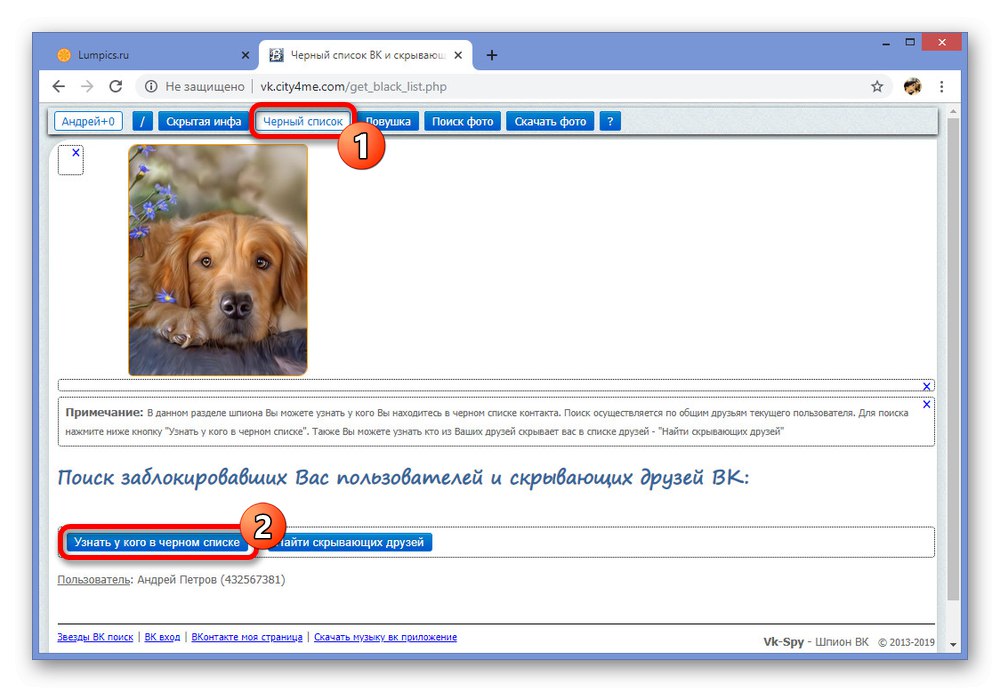Click the '?' help button

point(610,121)
